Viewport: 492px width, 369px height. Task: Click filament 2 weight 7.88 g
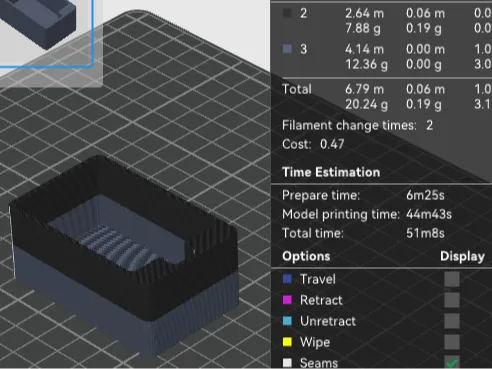point(363,28)
